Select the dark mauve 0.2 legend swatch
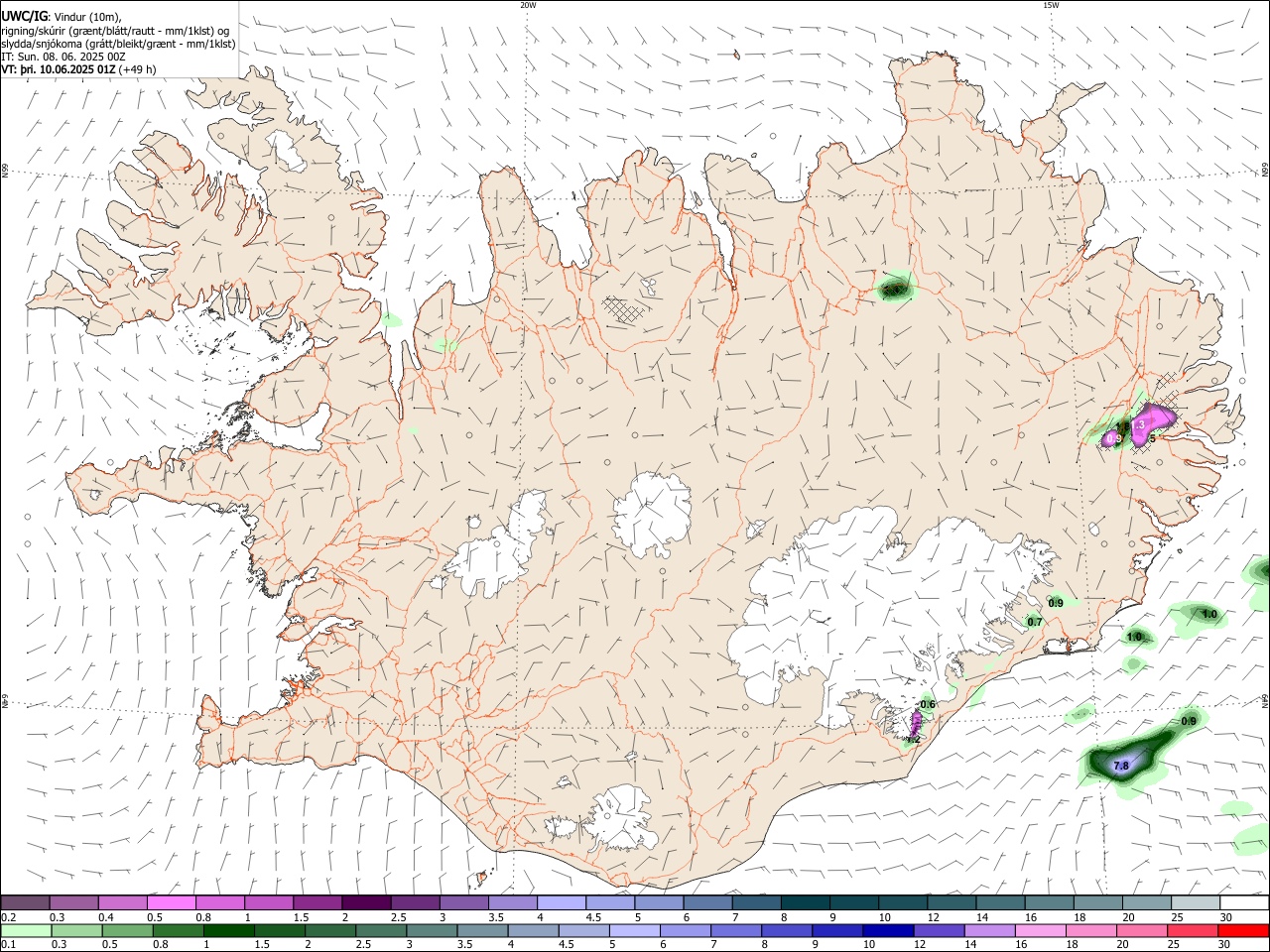This screenshot has height=952, width=1270. point(25,902)
